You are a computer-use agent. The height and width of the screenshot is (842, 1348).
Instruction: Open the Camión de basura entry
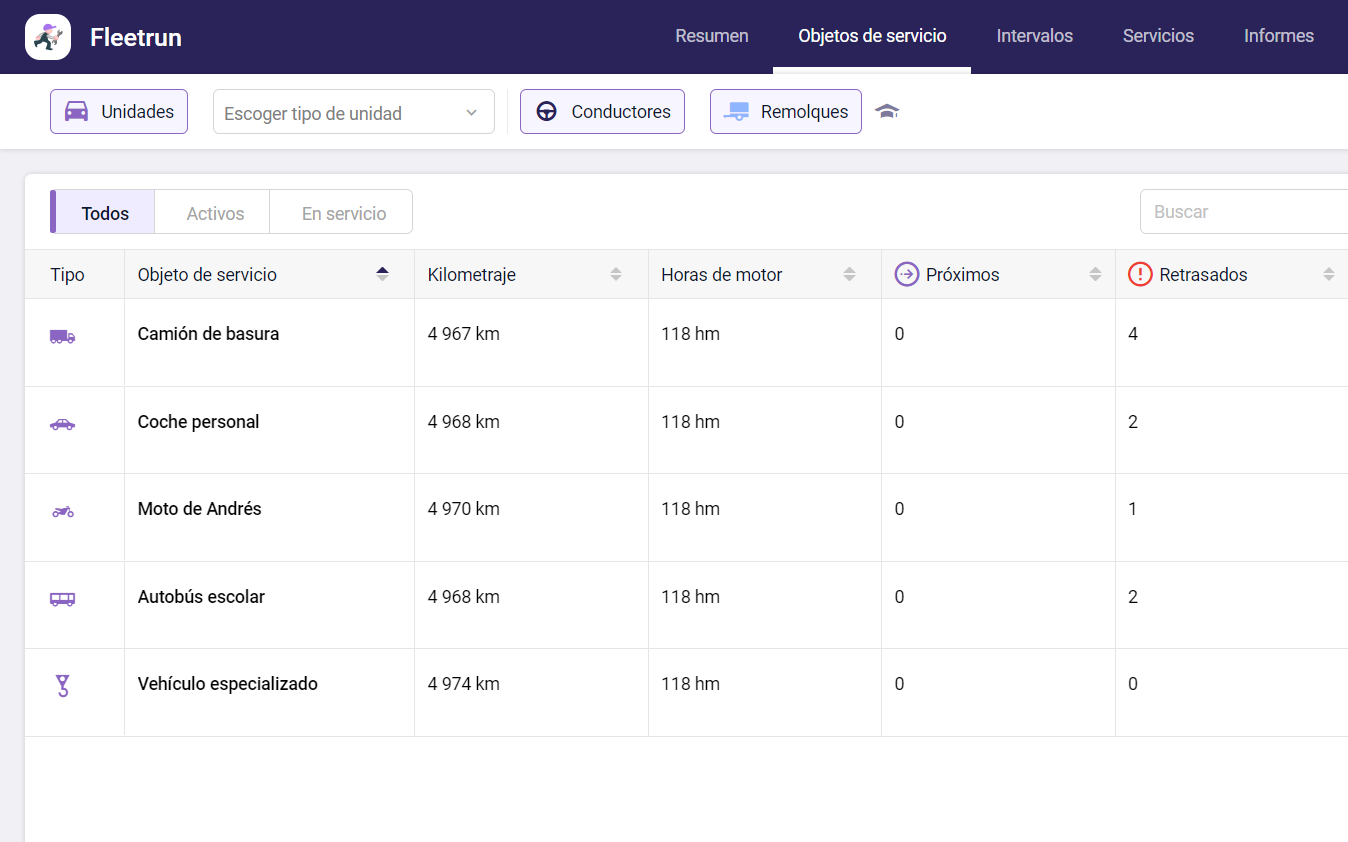pyautogui.click(x=208, y=334)
